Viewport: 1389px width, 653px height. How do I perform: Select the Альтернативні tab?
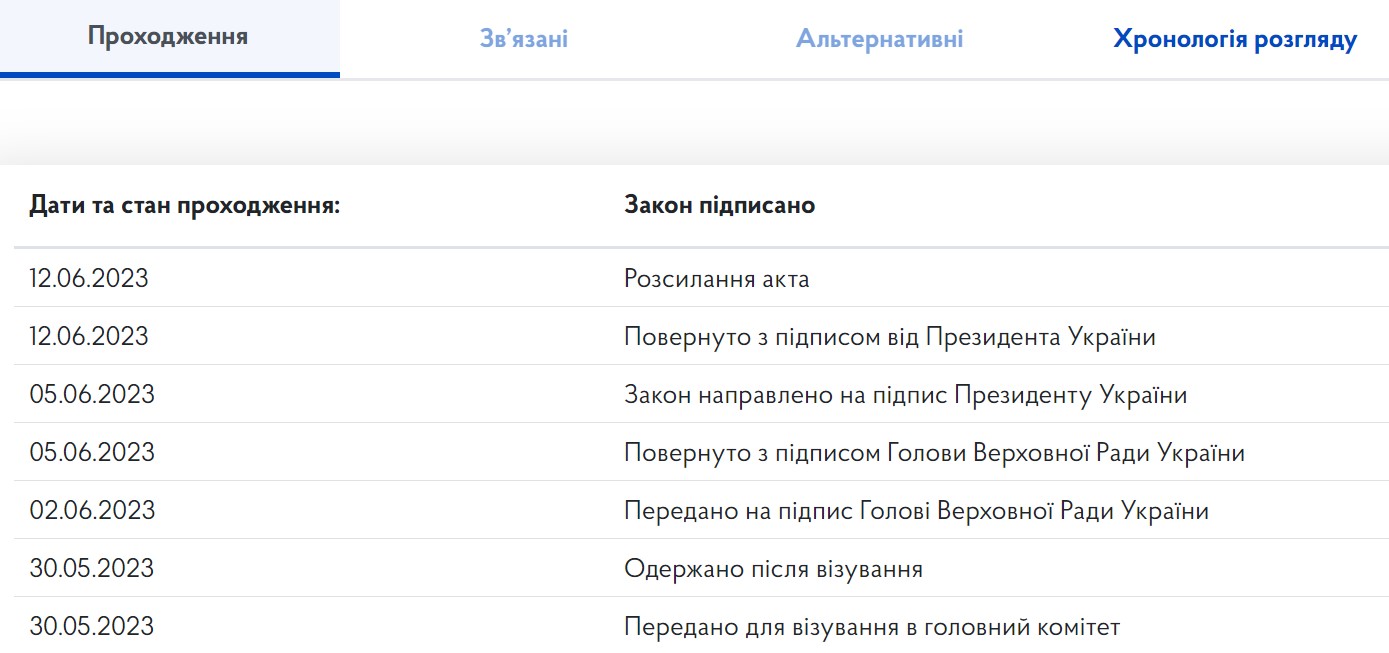(x=879, y=40)
